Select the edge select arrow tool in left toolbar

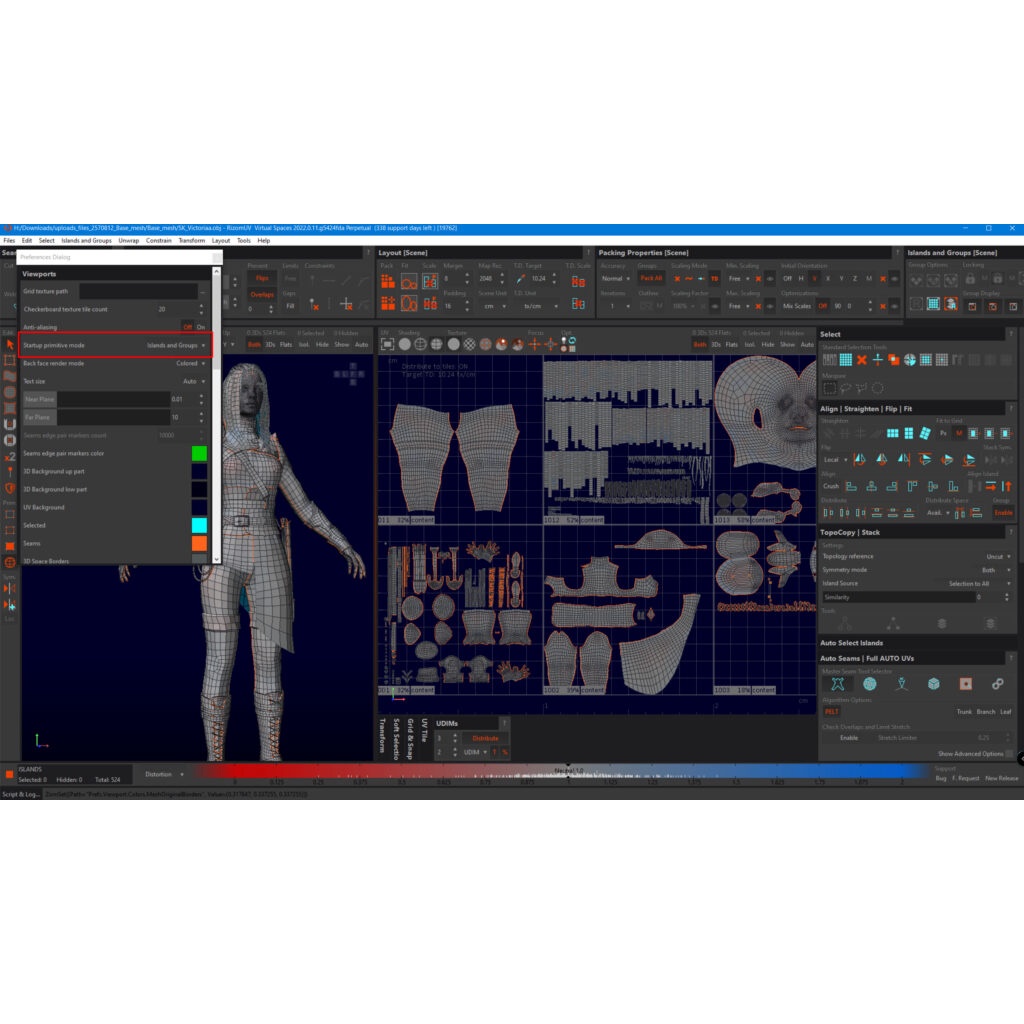pos(10,345)
